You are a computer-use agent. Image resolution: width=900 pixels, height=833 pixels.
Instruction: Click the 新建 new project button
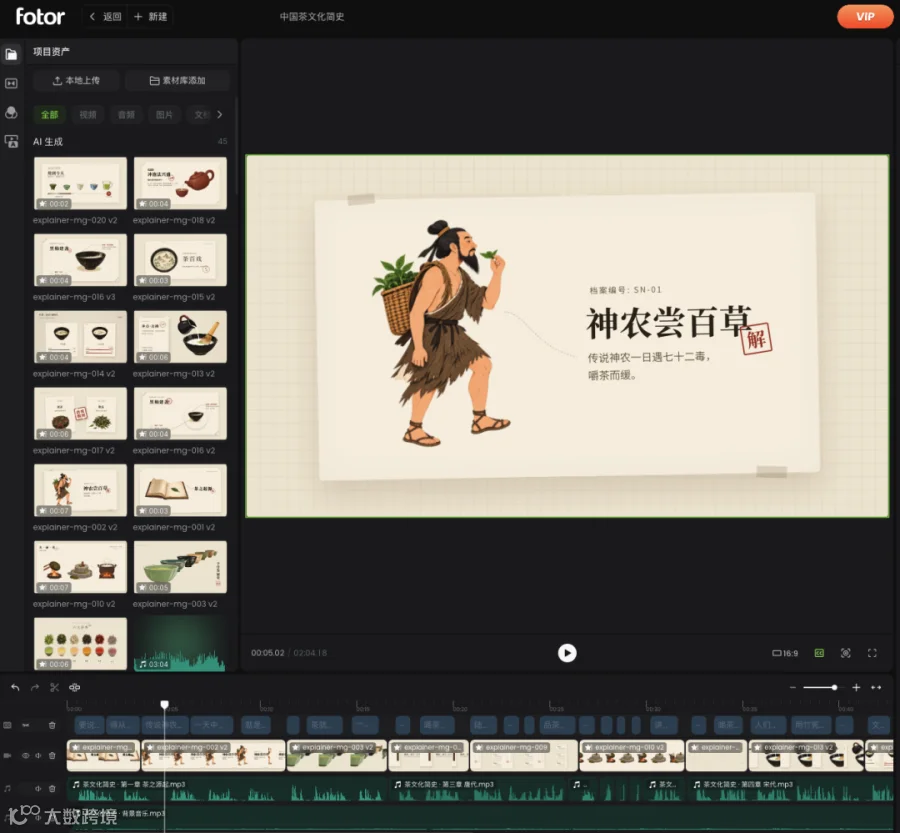click(x=150, y=17)
